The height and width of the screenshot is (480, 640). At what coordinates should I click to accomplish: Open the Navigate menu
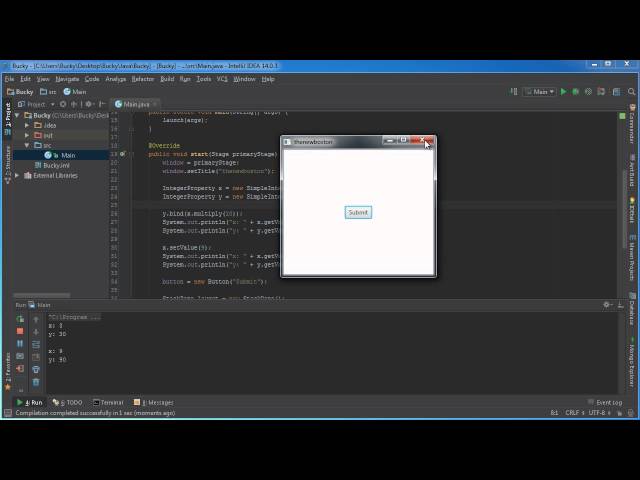(67, 79)
